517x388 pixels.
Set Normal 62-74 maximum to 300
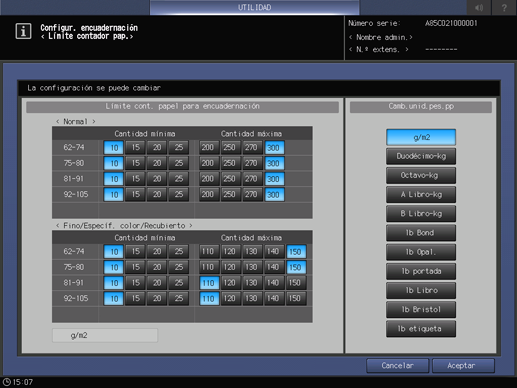[274, 147]
